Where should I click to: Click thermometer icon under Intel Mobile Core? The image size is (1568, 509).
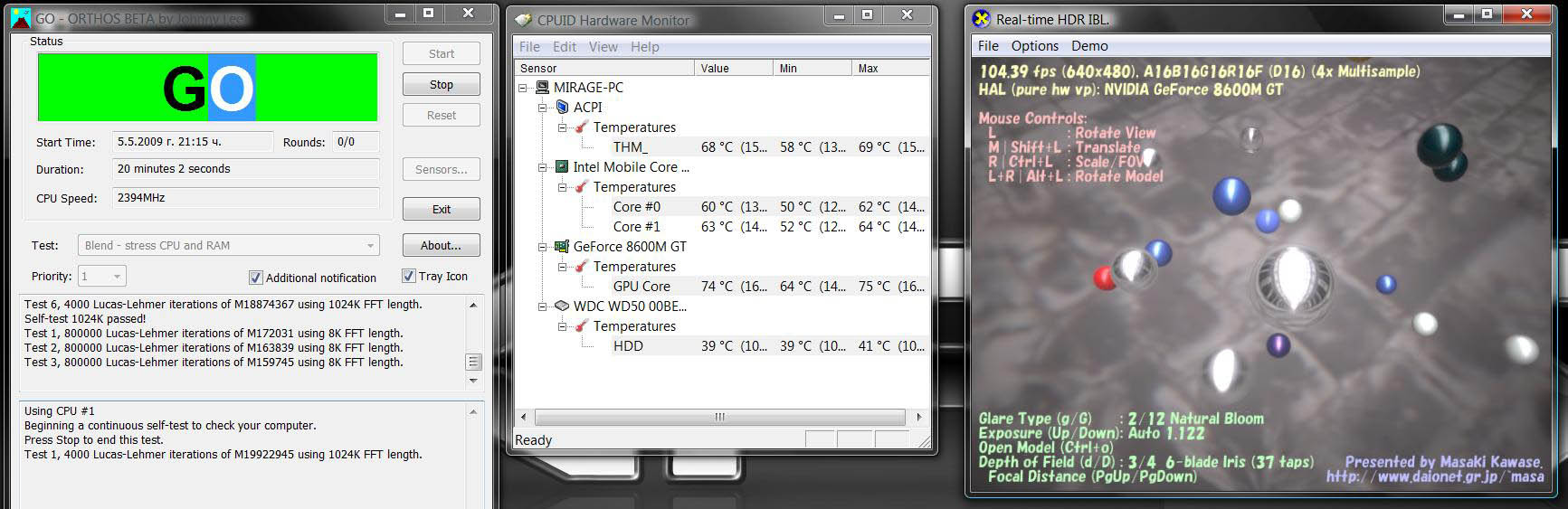point(582,187)
